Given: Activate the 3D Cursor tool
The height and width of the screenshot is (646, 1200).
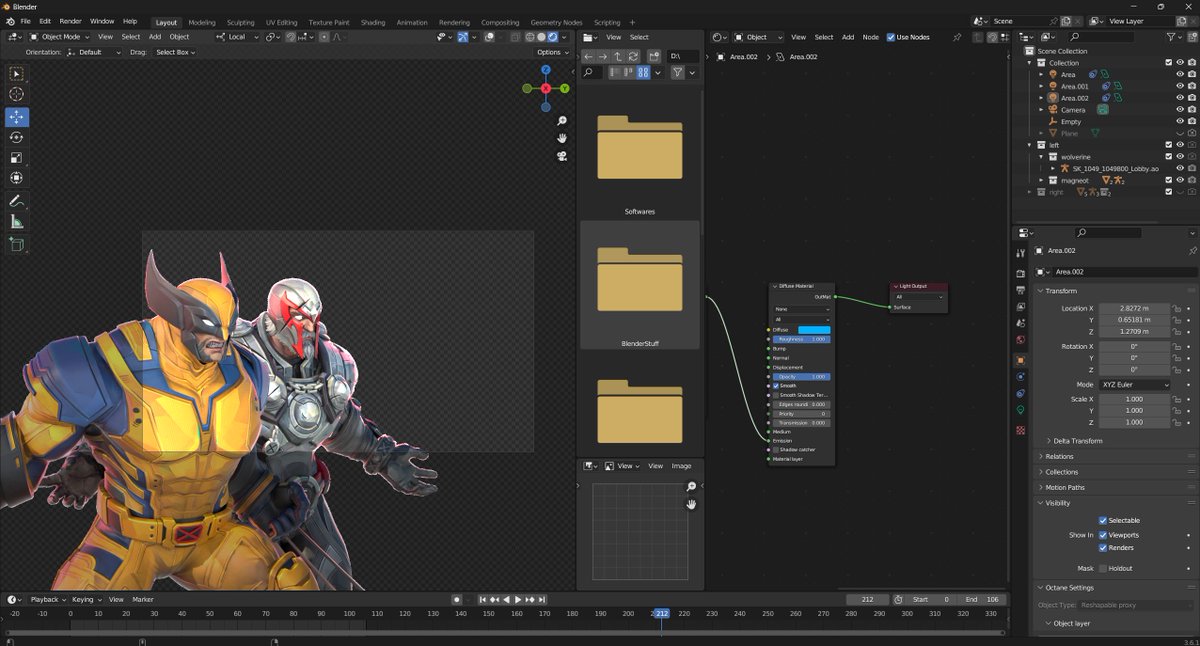Looking at the screenshot, I should 17,94.
